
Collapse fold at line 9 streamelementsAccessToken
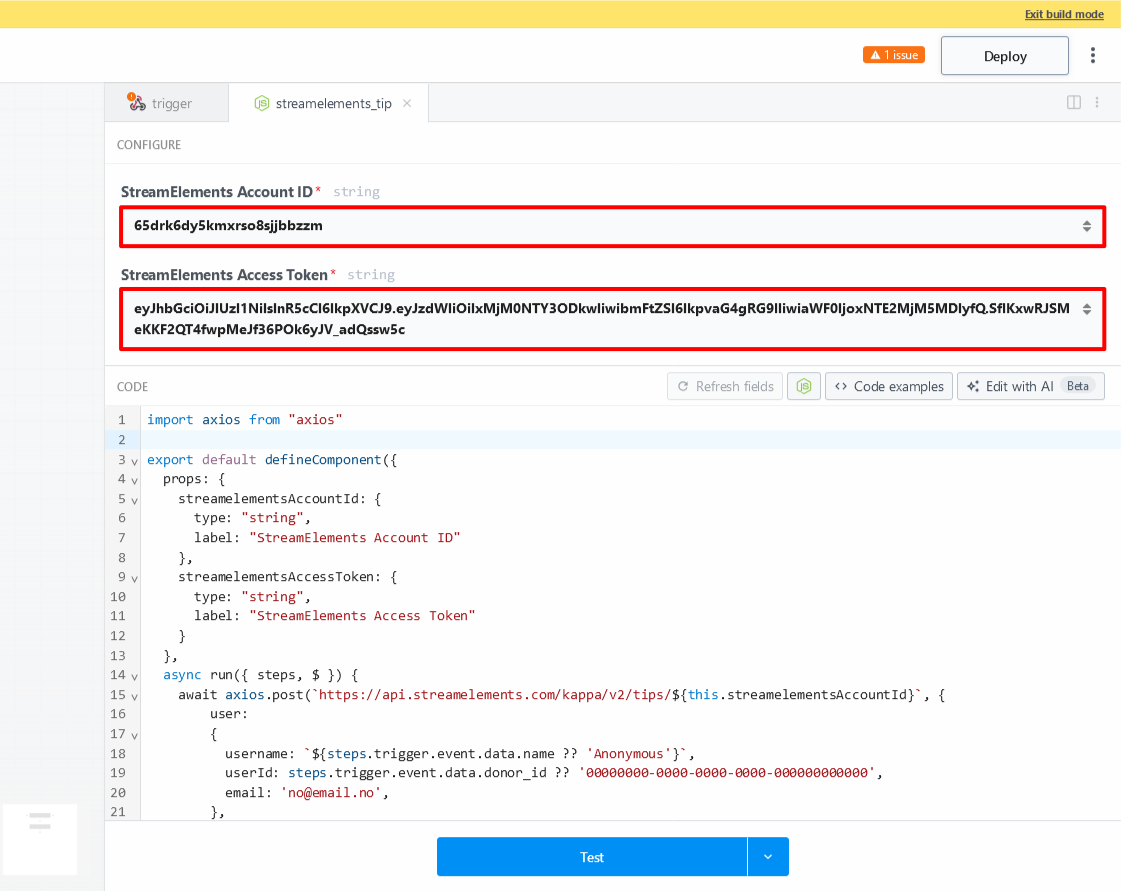tap(134, 579)
